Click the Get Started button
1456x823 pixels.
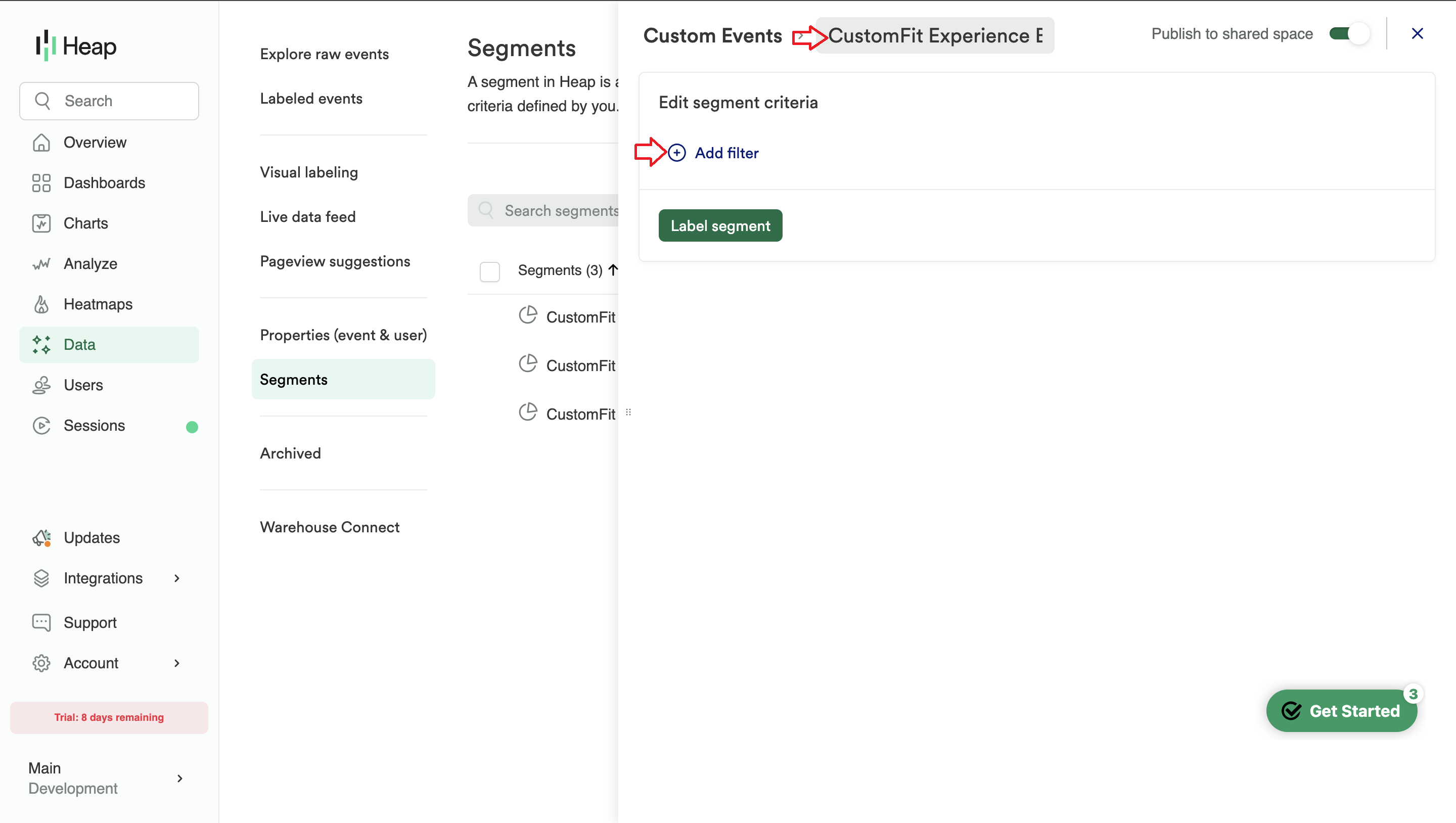click(1341, 710)
